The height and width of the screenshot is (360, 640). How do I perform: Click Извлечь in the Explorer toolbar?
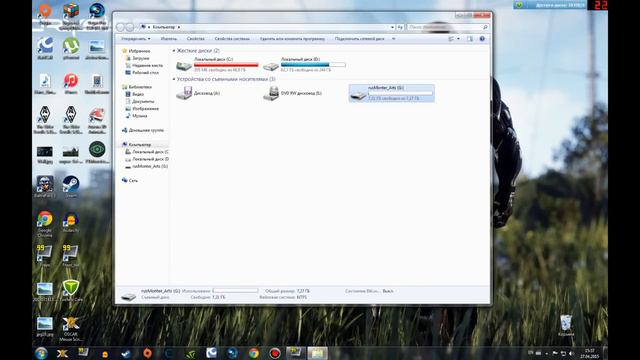coord(169,39)
